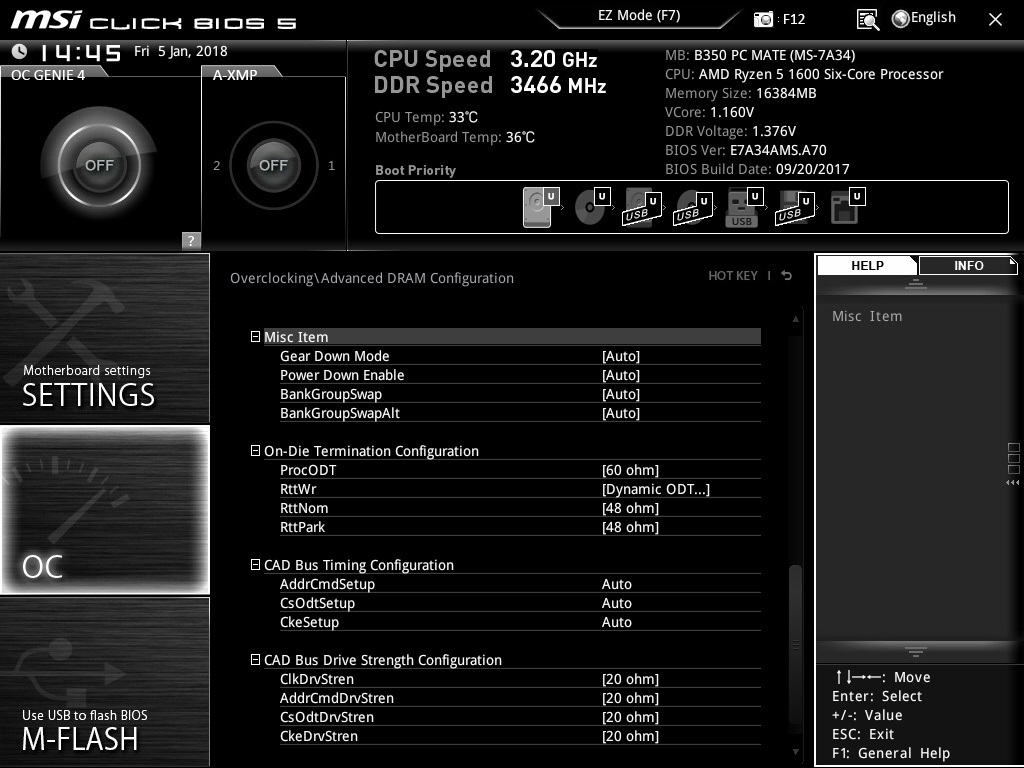Viewport: 1024px width, 768px height.
Task: Select the USB floppy boot device
Action: (795, 207)
